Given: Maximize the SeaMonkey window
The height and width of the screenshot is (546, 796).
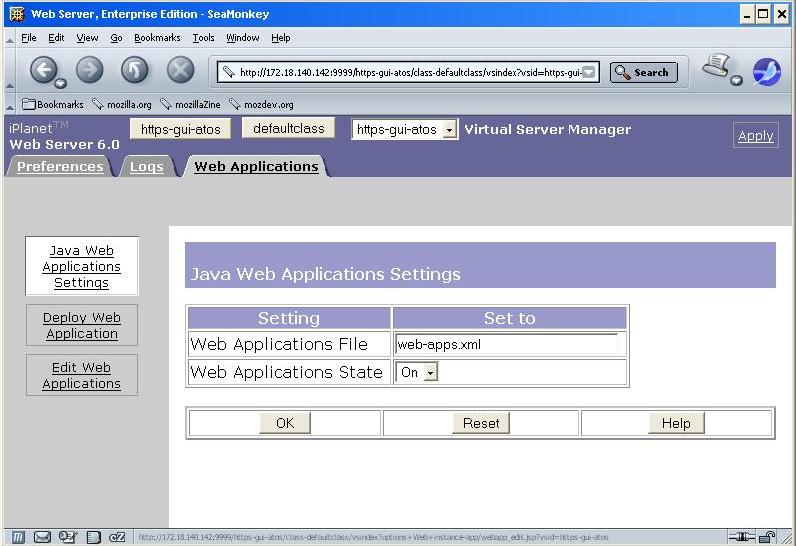Looking at the screenshot, I should (x=763, y=14).
